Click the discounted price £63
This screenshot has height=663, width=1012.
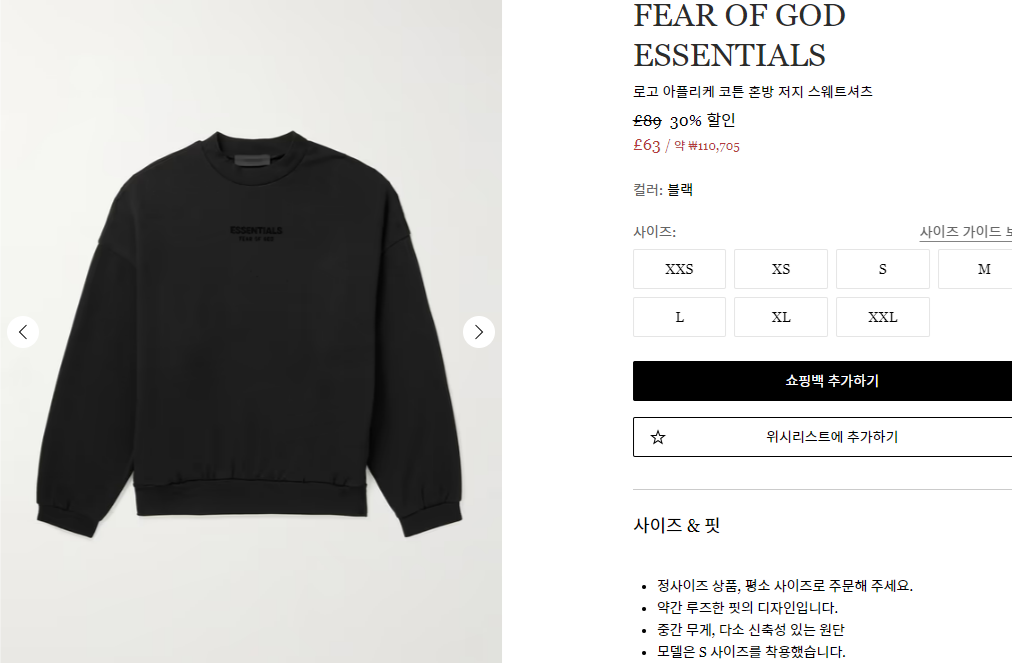(x=647, y=145)
